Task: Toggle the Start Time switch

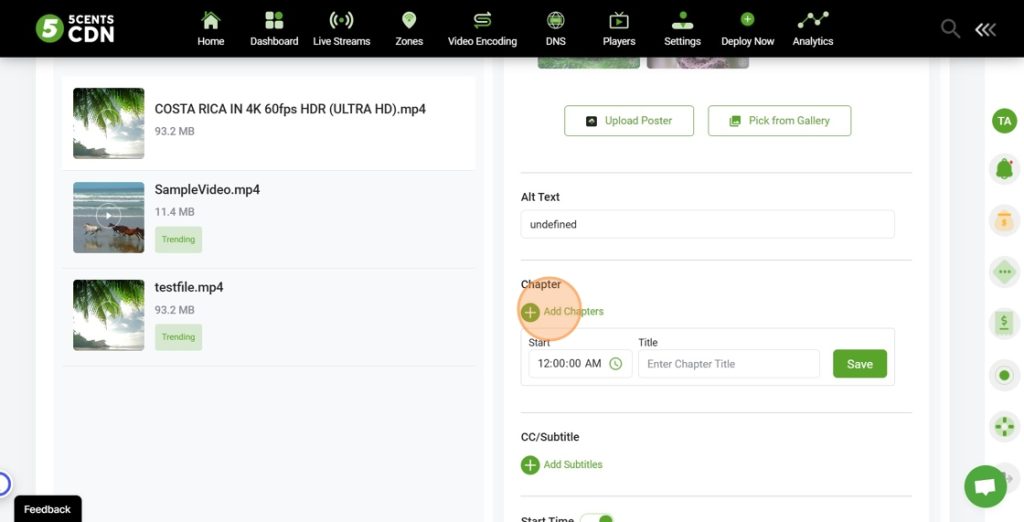Action: pos(597,518)
